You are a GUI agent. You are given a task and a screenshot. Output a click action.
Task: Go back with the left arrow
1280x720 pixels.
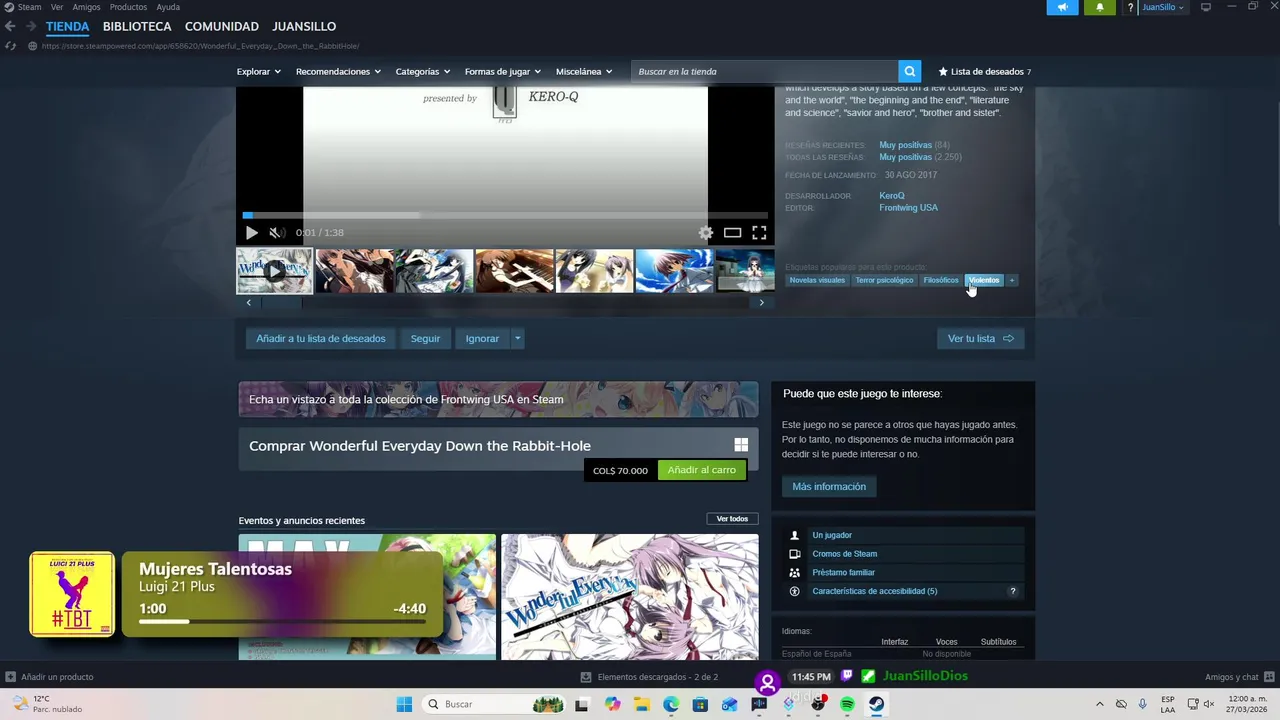(10, 26)
